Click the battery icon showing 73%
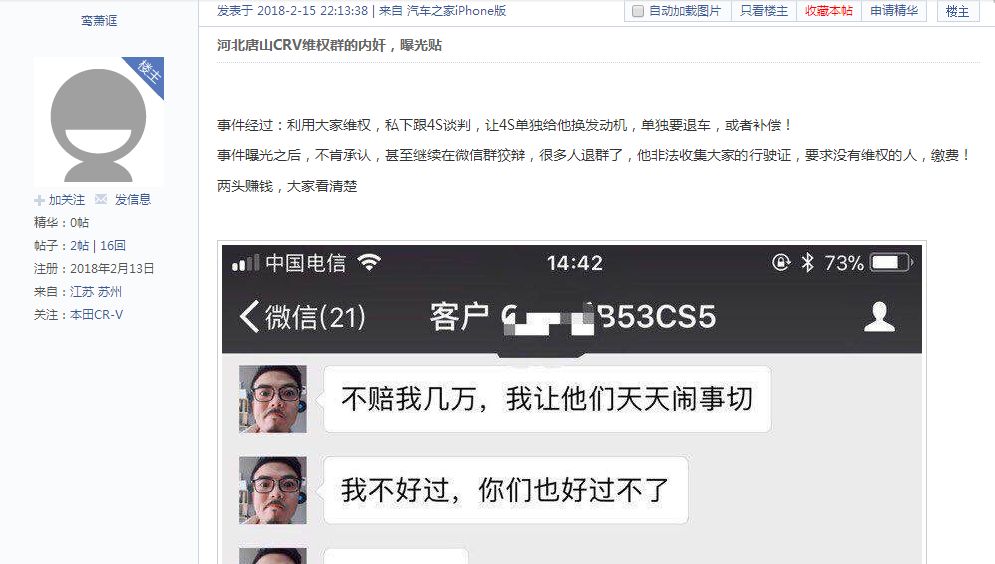The height and width of the screenshot is (564, 995). tap(891, 262)
